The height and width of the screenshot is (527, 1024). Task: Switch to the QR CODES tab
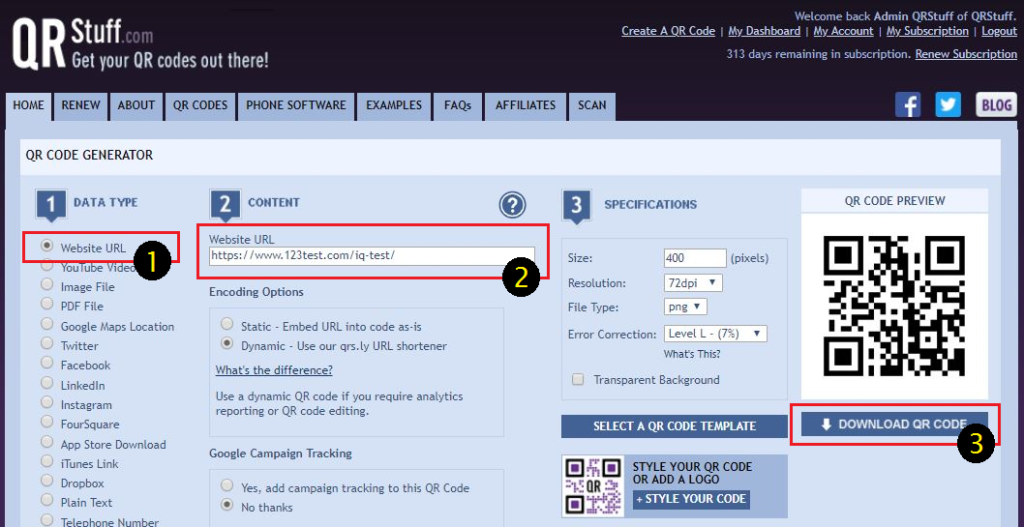pos(200,106)
